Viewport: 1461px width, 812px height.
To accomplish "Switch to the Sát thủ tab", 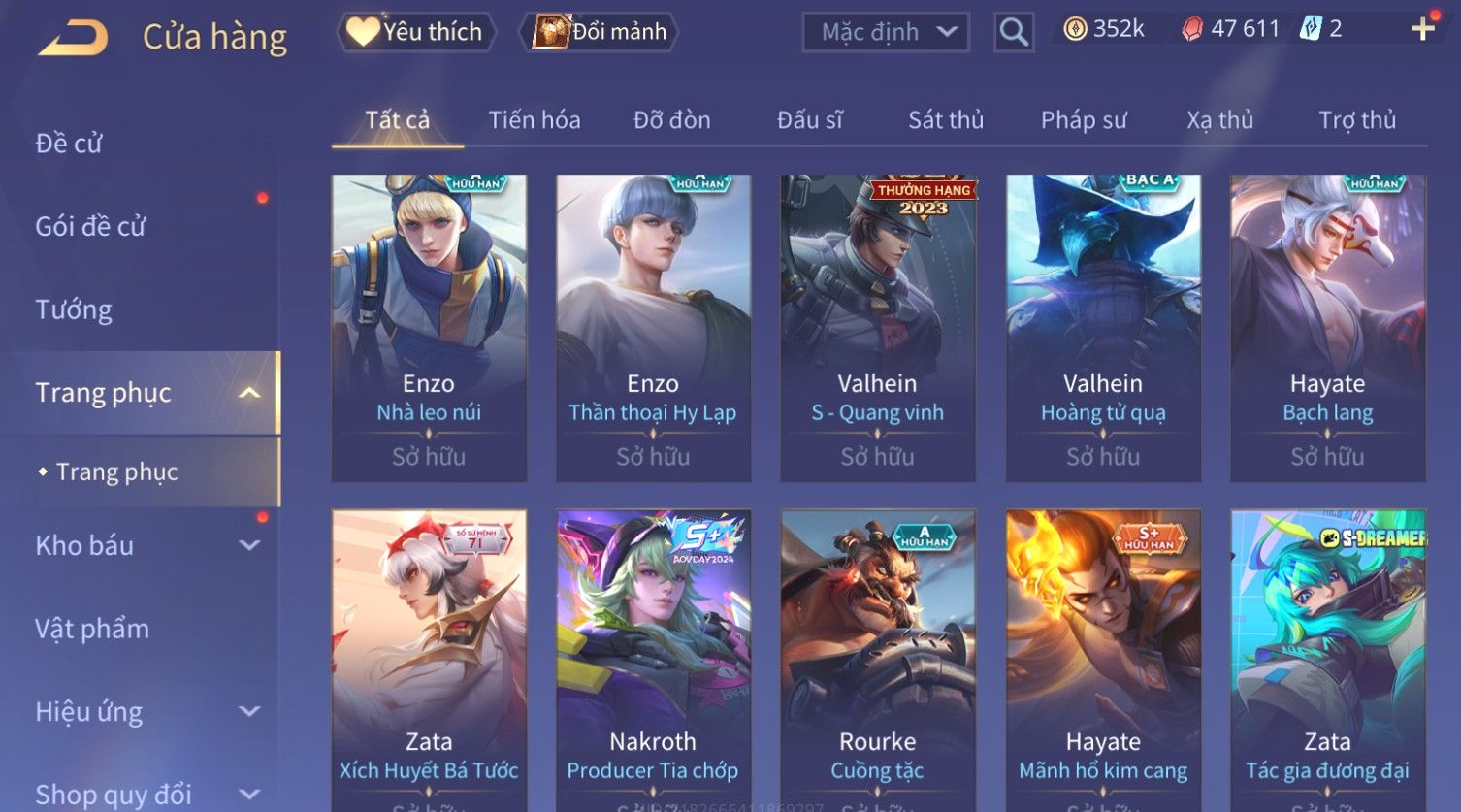I will pyautogui.click(x=946, y=120).
